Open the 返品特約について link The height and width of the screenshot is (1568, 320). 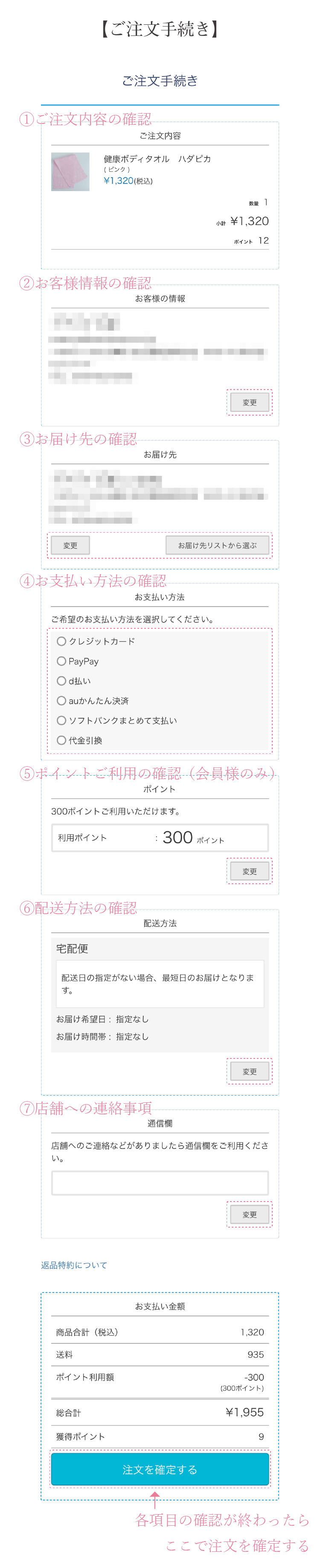(74, 1265)
